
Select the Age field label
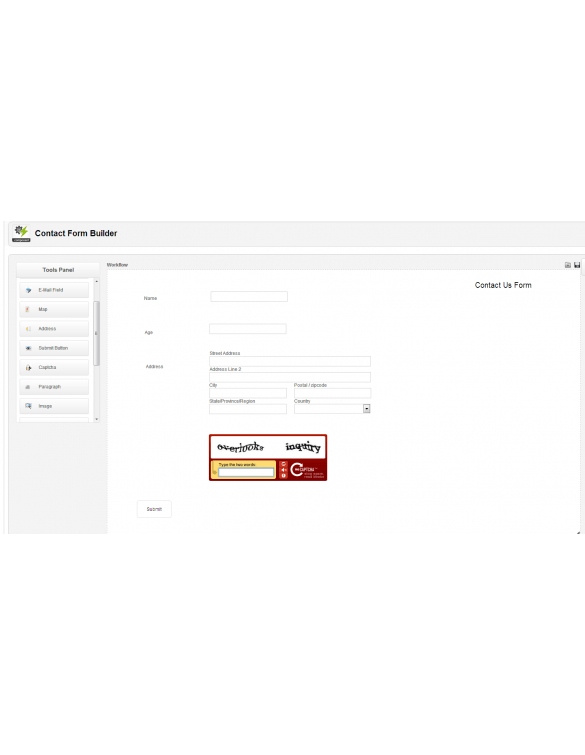point(149,332)
